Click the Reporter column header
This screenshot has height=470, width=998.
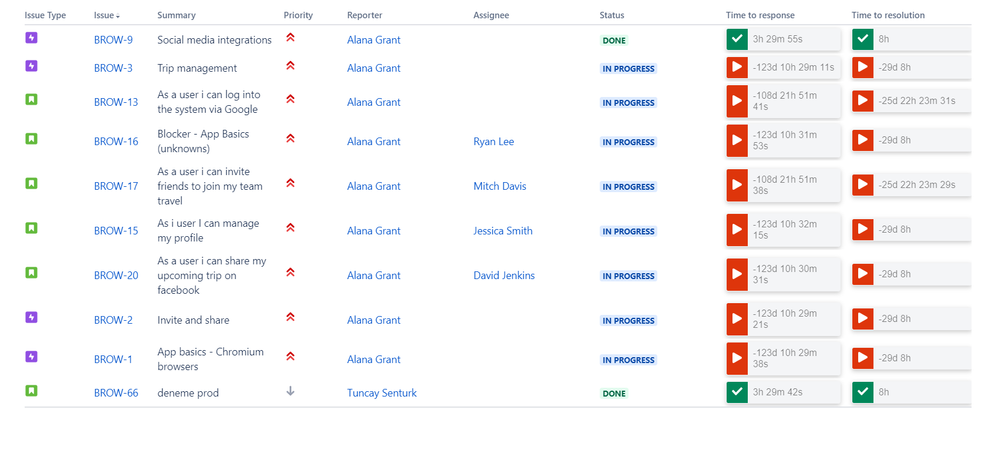(365, 15)
